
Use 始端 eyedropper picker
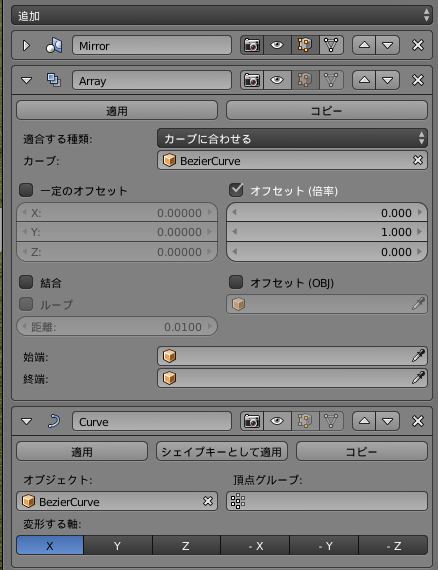[x=418, y=356]
